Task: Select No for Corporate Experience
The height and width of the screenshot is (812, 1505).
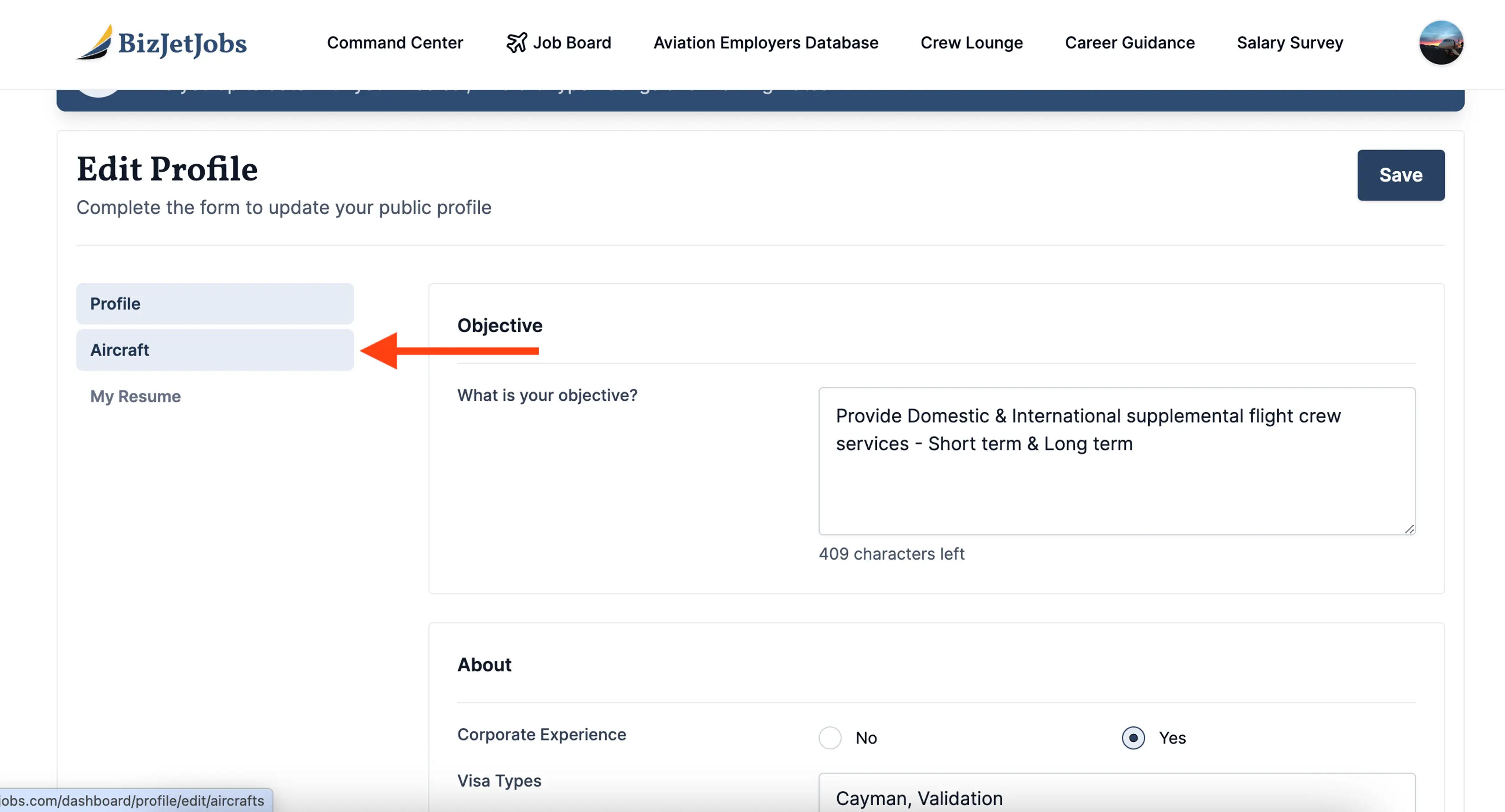Action: point(830,738)
